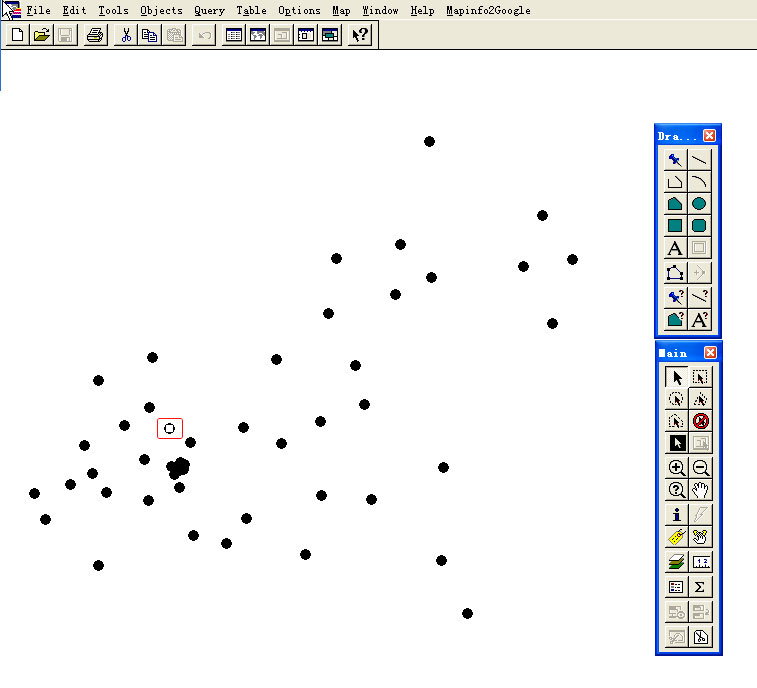Screen dimensions: 757x688
Task: Select the Rectangle drawing tool
Action: (675, 225)
